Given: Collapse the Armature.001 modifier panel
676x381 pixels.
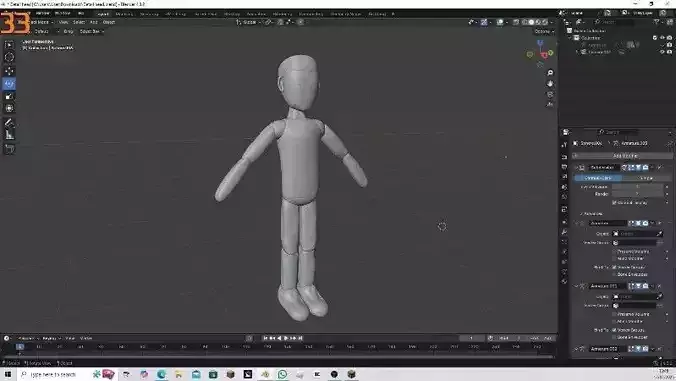Looking at the screenshot, I should coord(576,286).
